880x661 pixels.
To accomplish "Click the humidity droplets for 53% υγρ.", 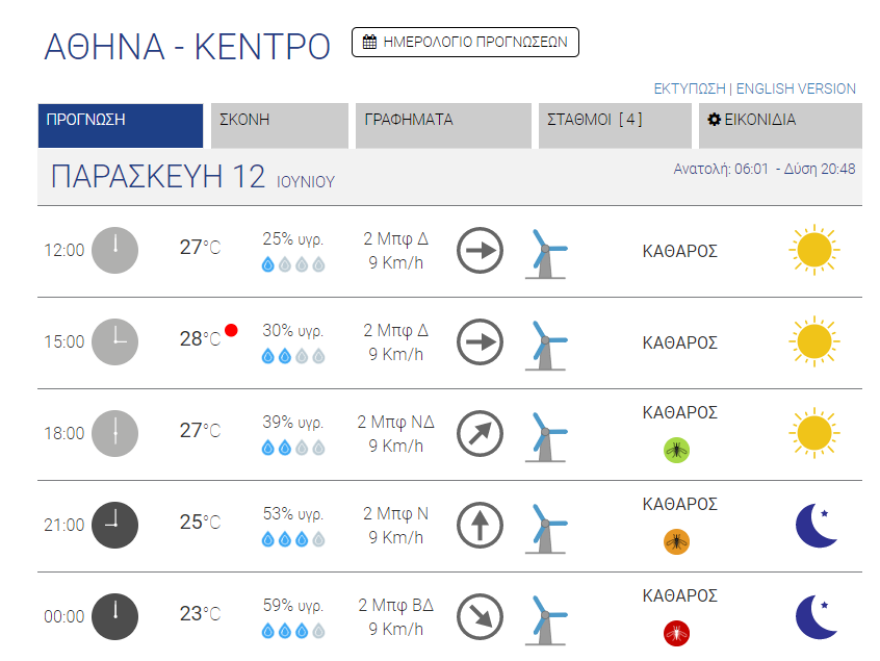I will pyautogui.click(x=293, y=540).
